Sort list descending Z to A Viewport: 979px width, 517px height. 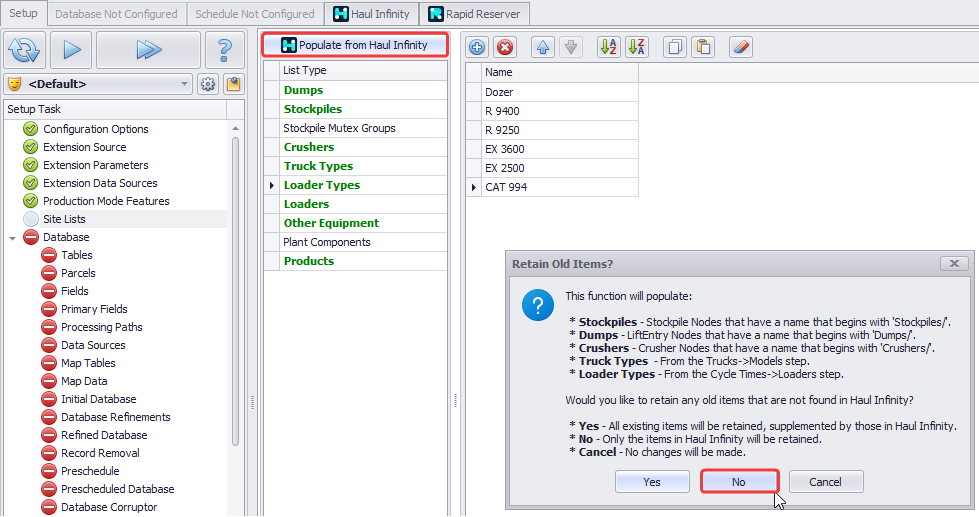click(x=637, y=47)
